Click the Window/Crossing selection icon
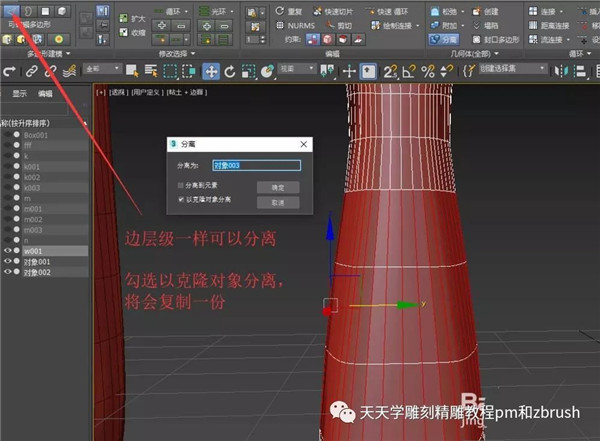Screen dimensions: 600x441 (189, 71)
